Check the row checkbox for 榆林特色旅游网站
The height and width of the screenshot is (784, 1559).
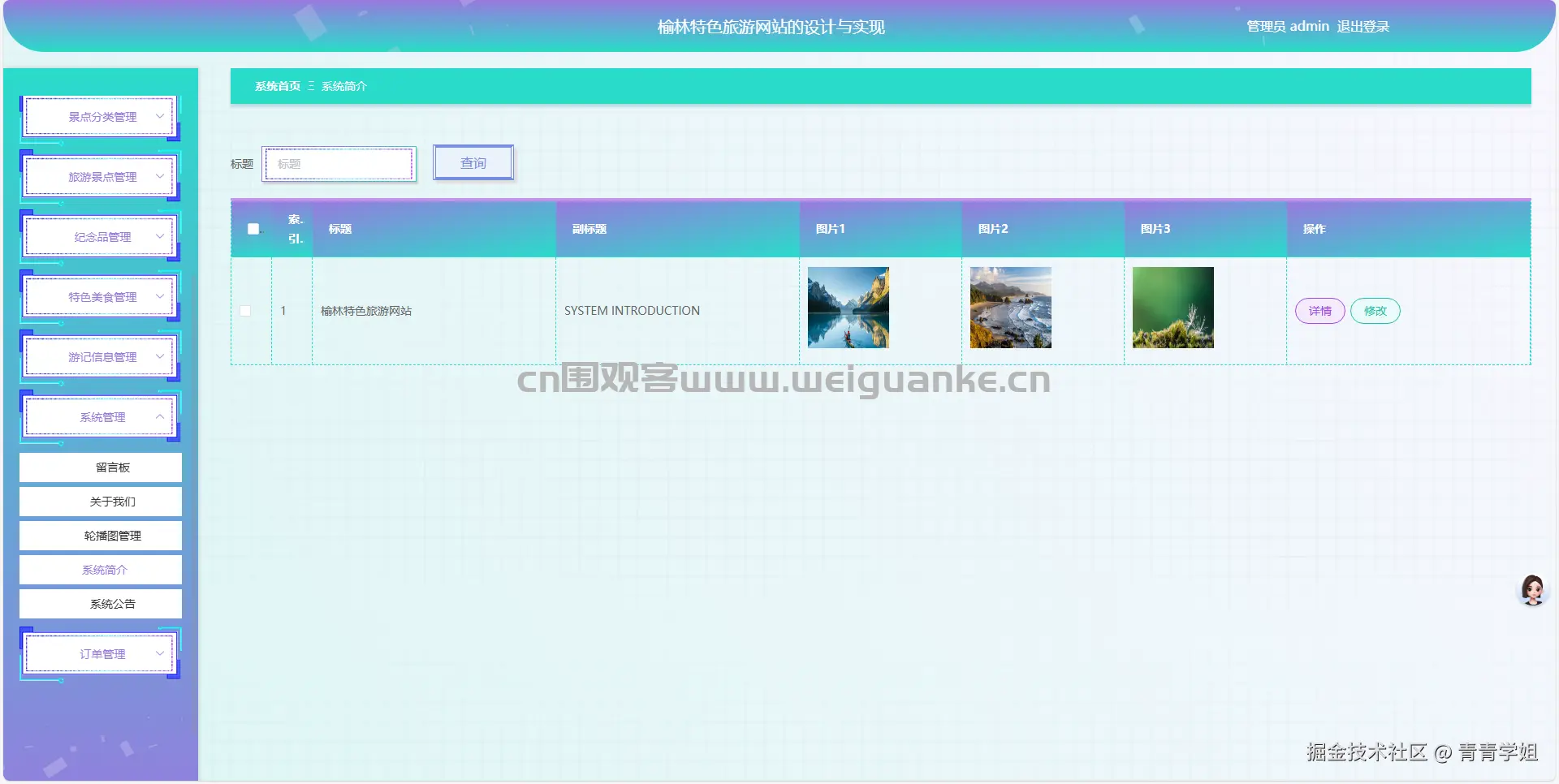245,311
